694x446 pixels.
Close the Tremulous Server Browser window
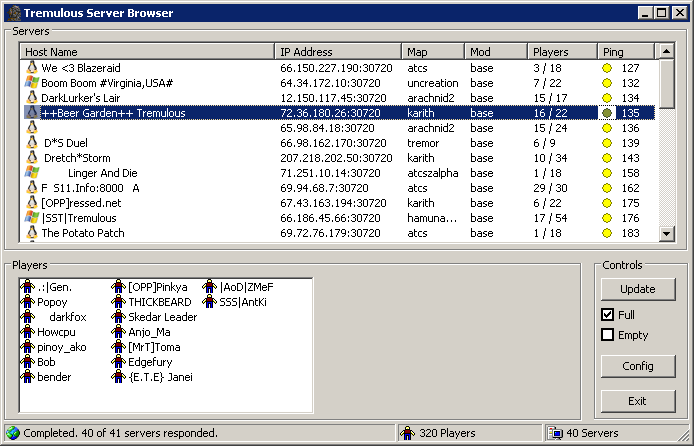[679, 13]
